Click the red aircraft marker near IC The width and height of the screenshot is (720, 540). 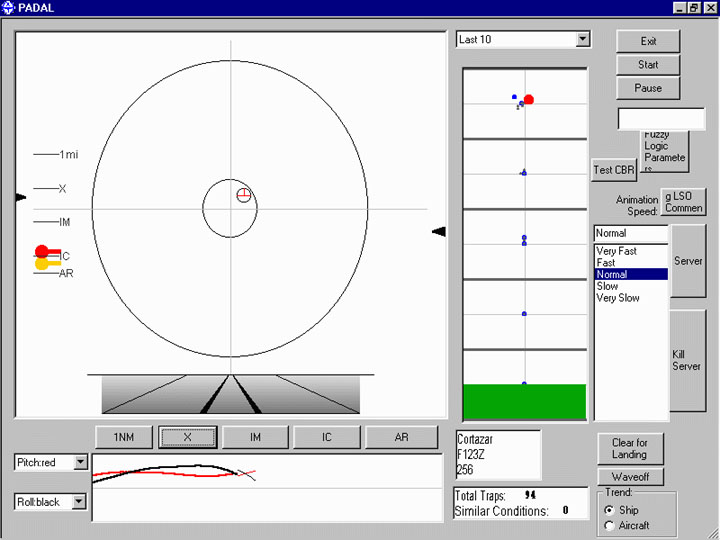click(42, 252)
